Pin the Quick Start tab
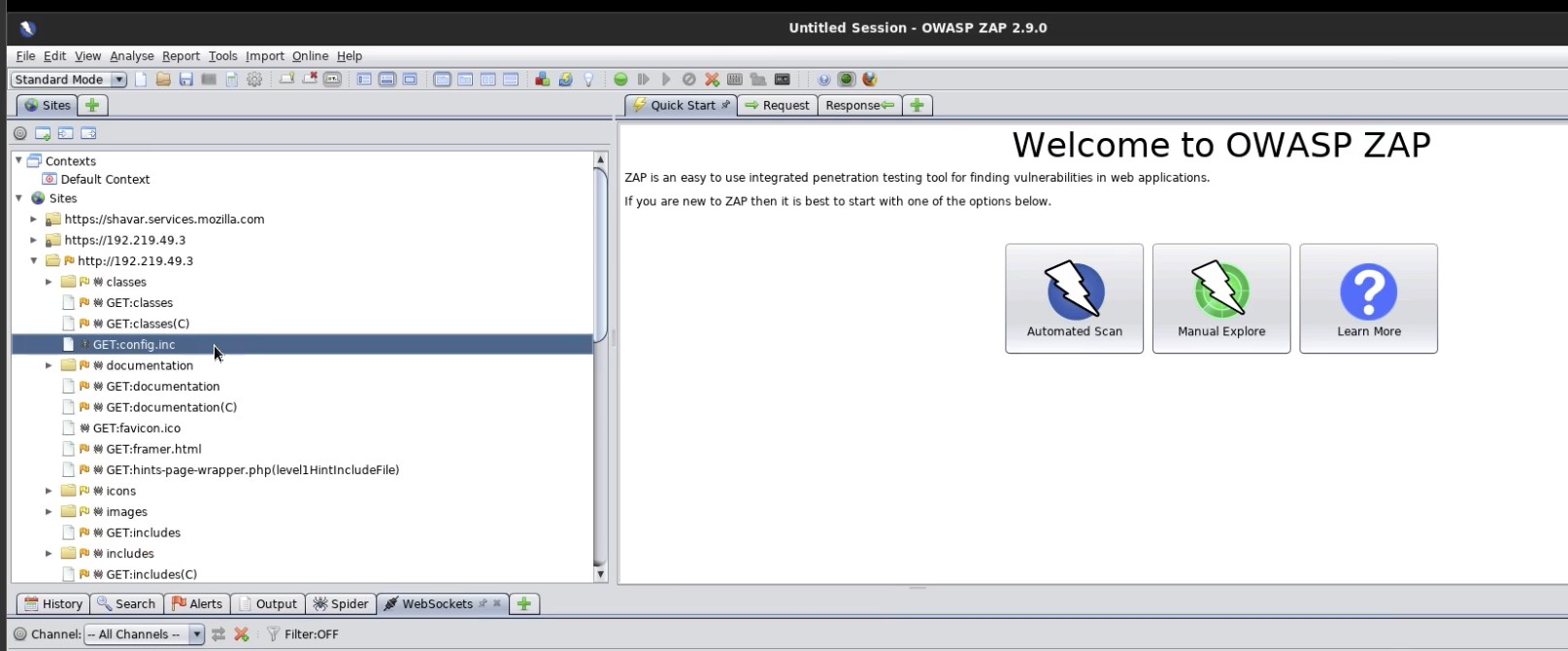Viewport: 1568px width, 651px height. point(725,105)
